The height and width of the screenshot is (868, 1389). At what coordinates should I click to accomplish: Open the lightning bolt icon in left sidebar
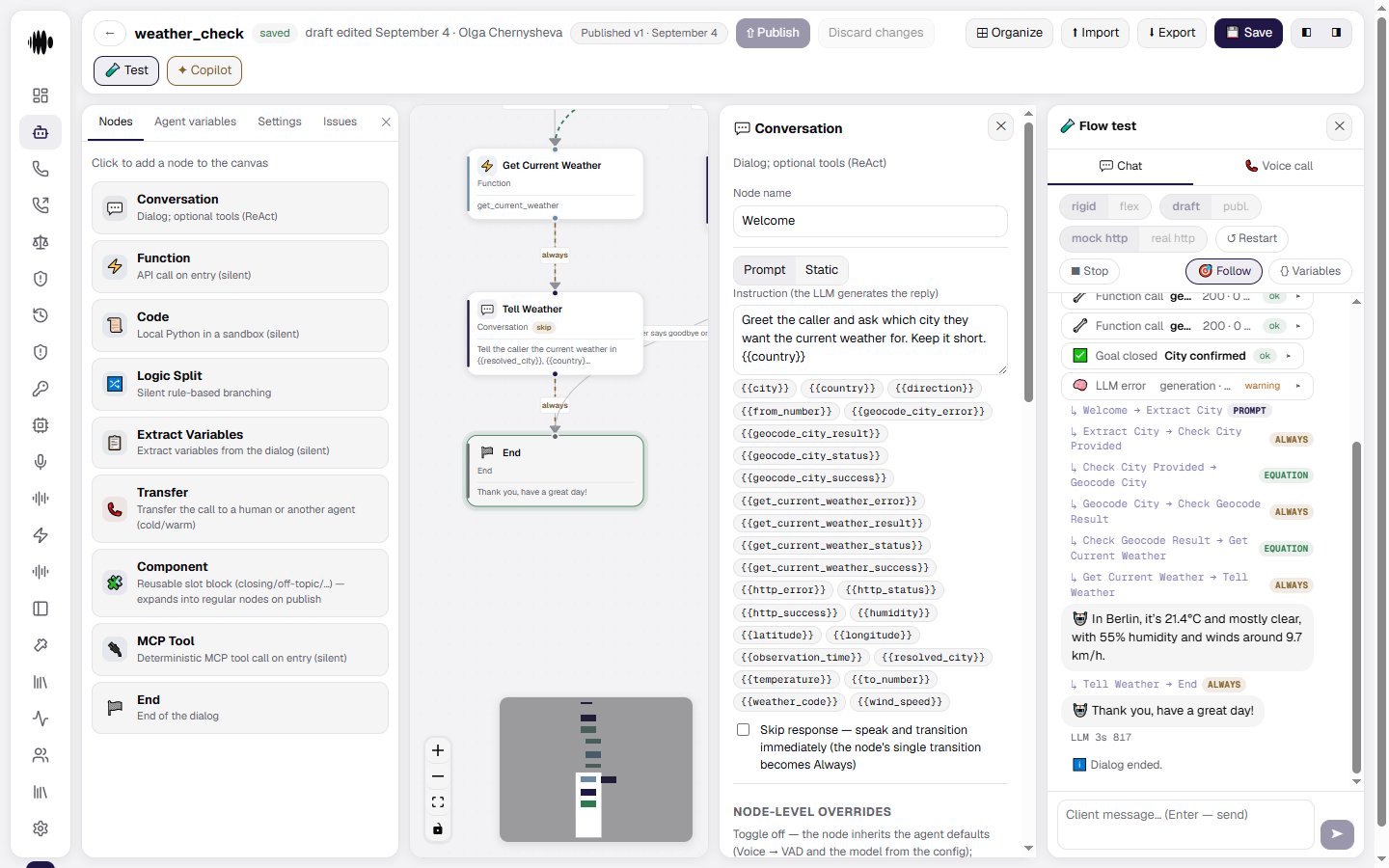41,535
